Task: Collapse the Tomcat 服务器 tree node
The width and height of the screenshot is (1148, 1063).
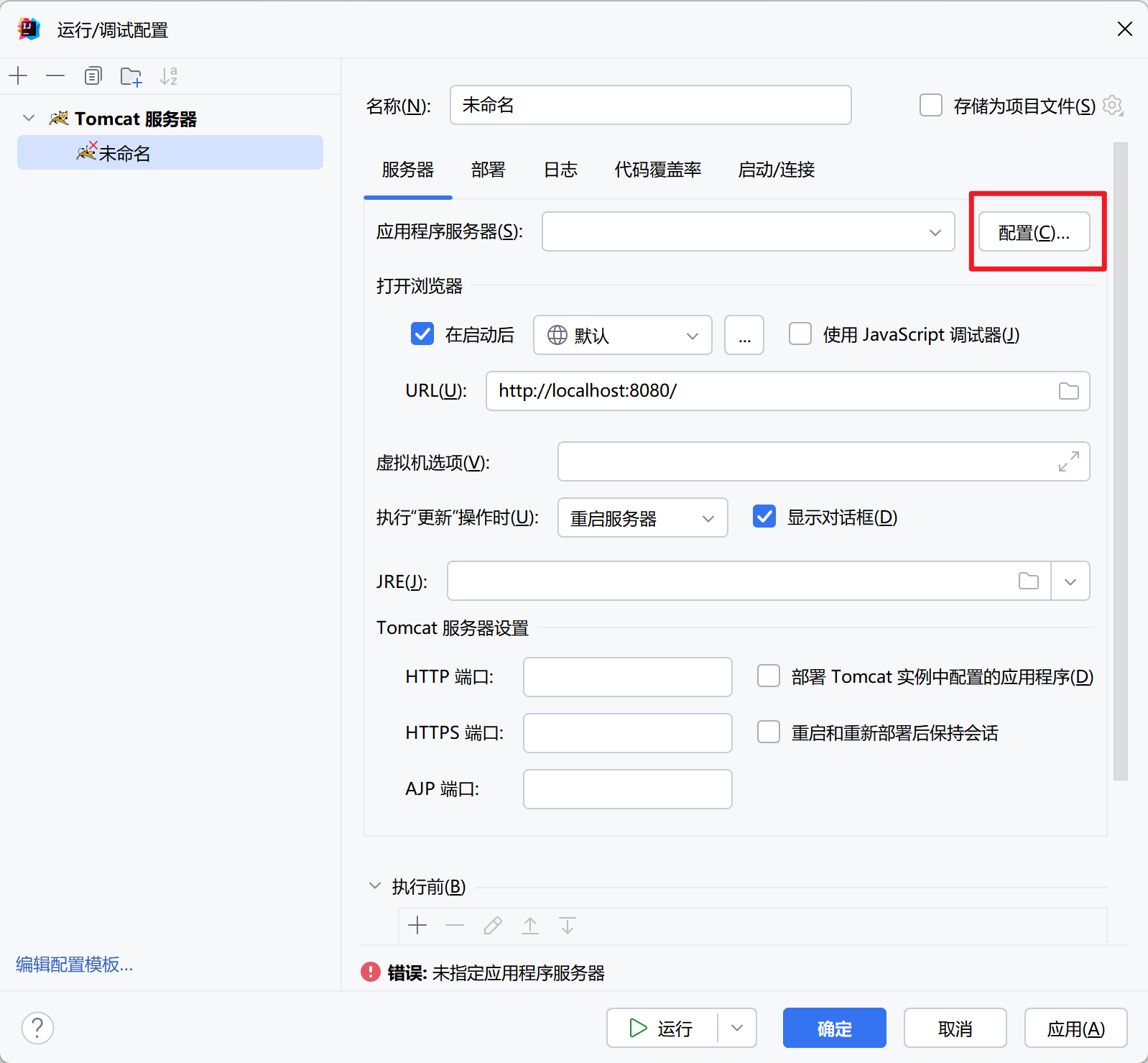Action: coord(29,118)
